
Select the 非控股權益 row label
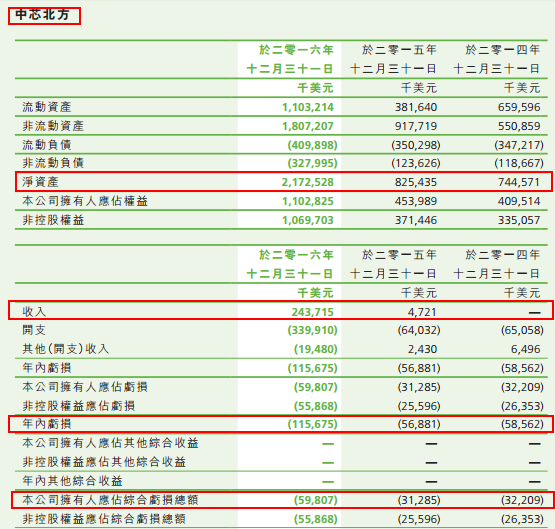(53, 220)
